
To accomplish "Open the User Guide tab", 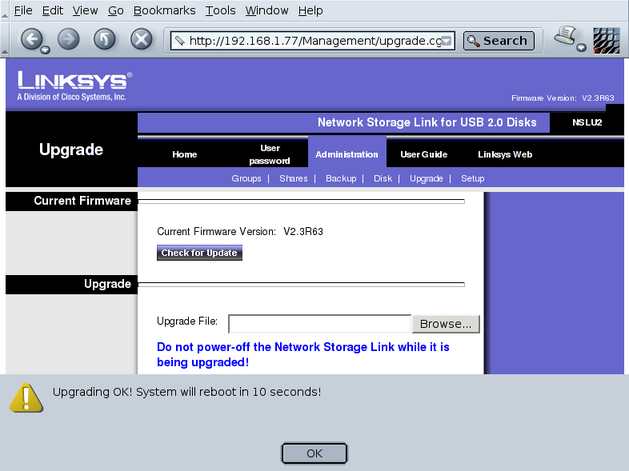I will pos(424,154).
